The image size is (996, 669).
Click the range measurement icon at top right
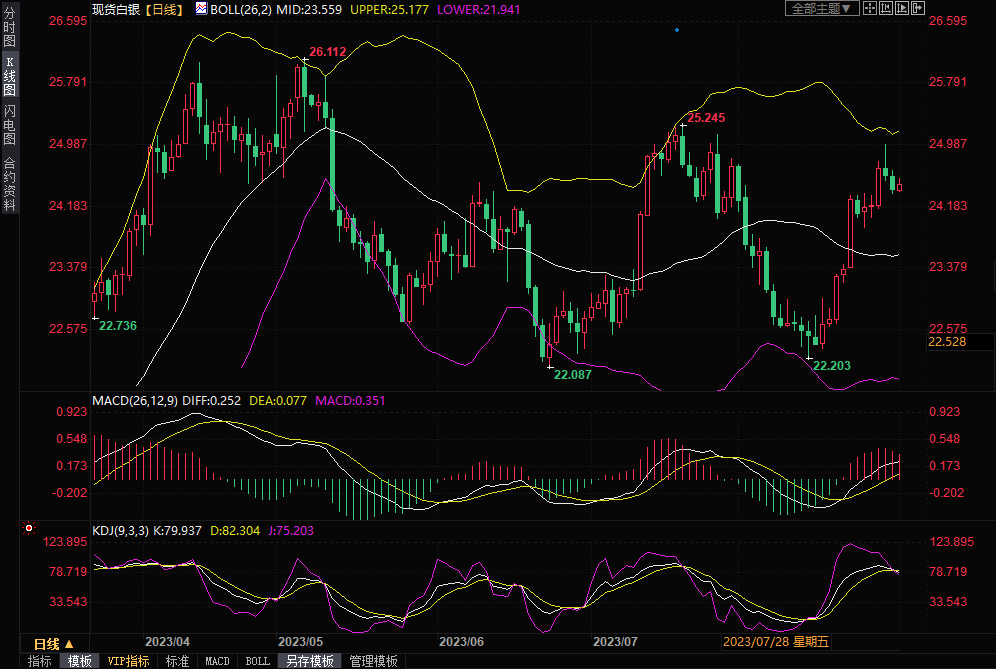pos(887,8)
